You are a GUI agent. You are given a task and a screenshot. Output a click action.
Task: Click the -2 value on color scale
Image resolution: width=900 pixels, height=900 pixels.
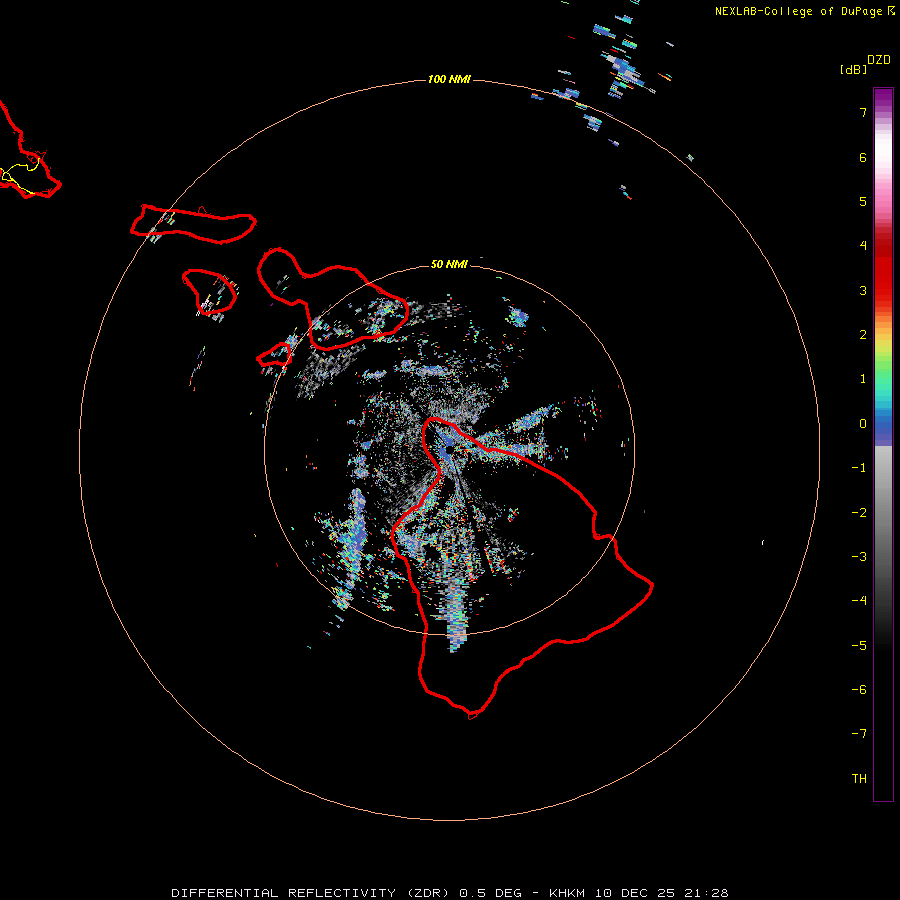coord(859,513)
